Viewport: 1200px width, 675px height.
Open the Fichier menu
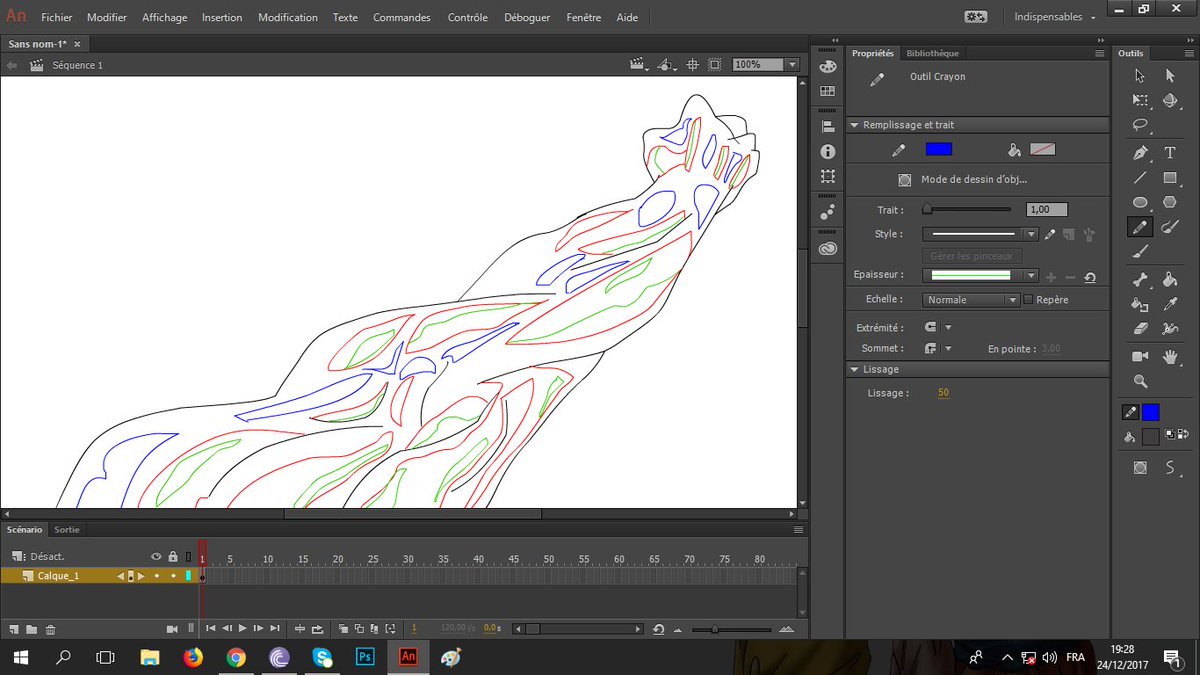tap(56, 17)
